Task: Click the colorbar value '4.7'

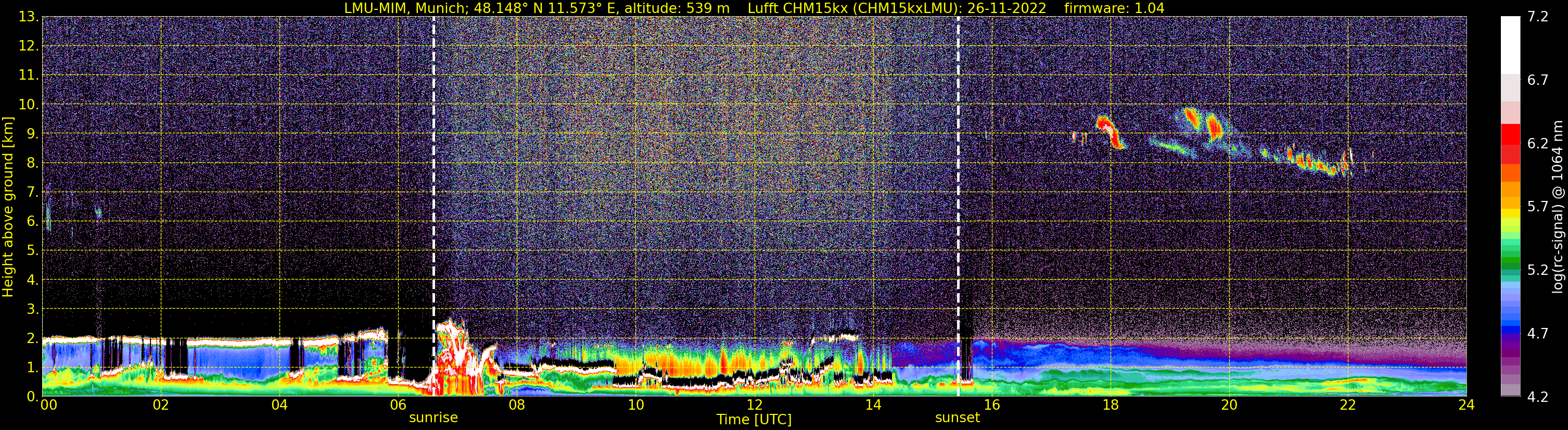Action: pos(1538,334)
